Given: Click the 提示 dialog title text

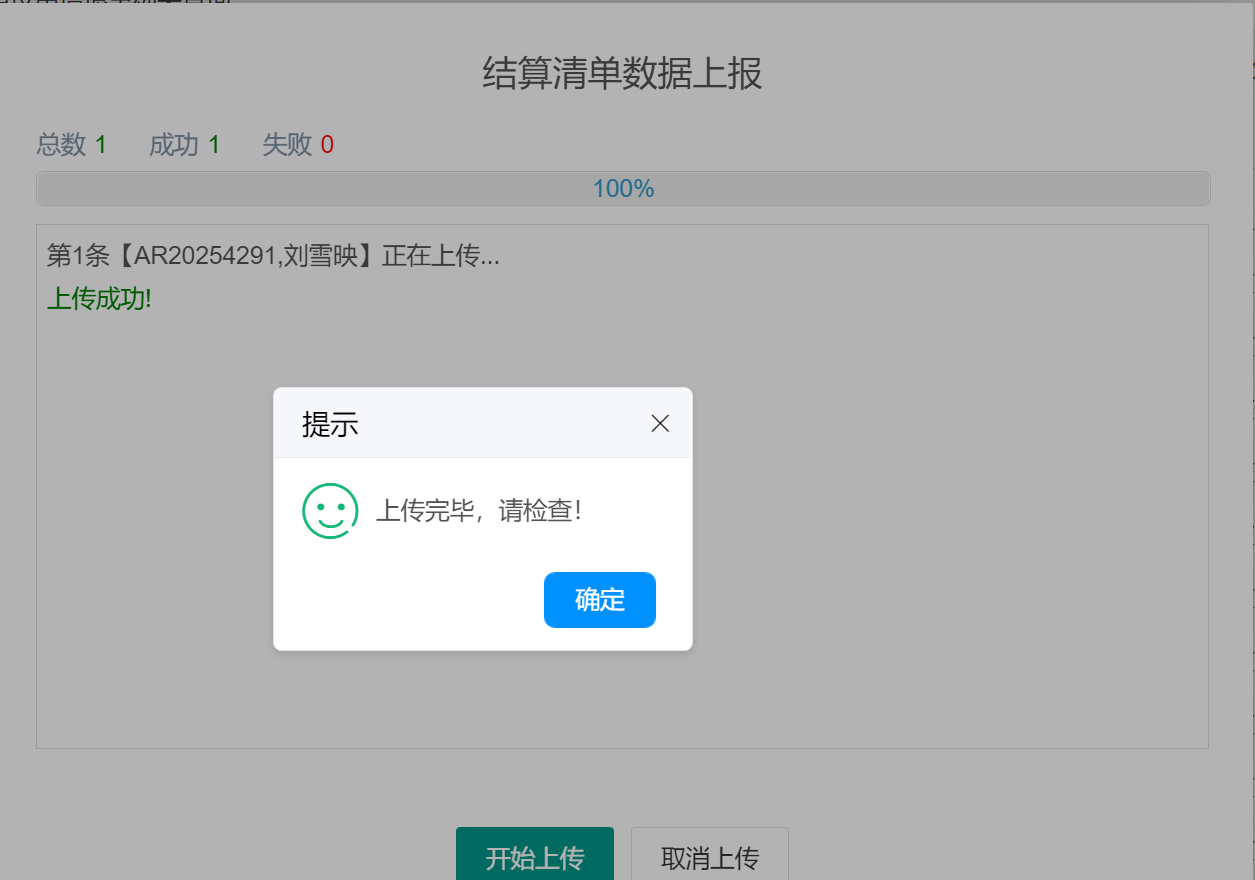Looking at the screenshot, I should (330, 424).
